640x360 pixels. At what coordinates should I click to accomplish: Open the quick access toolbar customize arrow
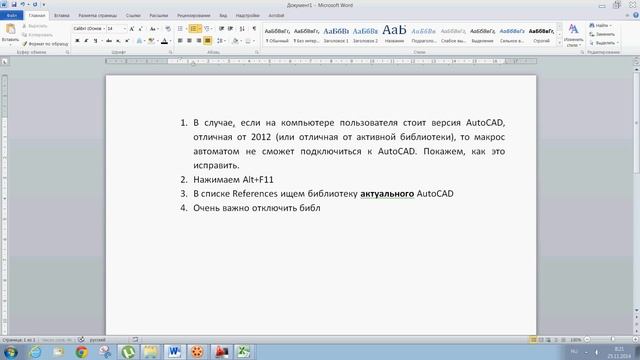tap(44, 4)
